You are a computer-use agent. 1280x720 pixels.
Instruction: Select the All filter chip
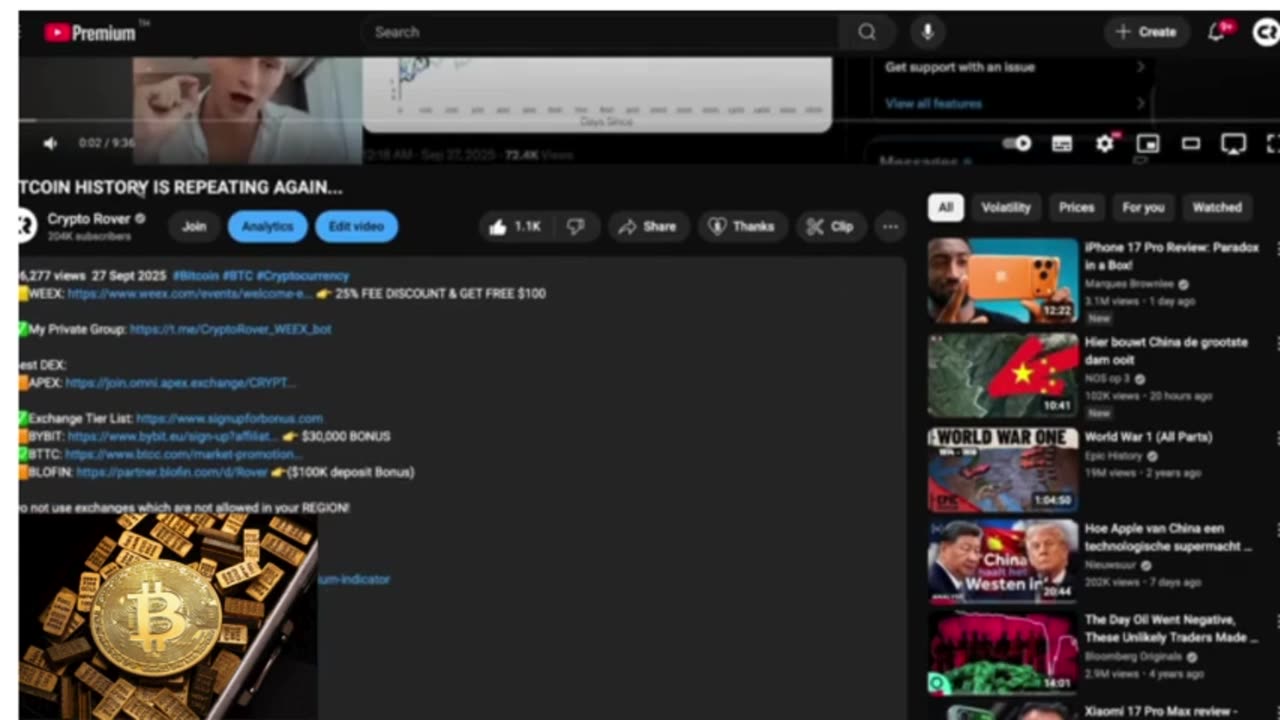pyautogui.click(x=945, y=208)
